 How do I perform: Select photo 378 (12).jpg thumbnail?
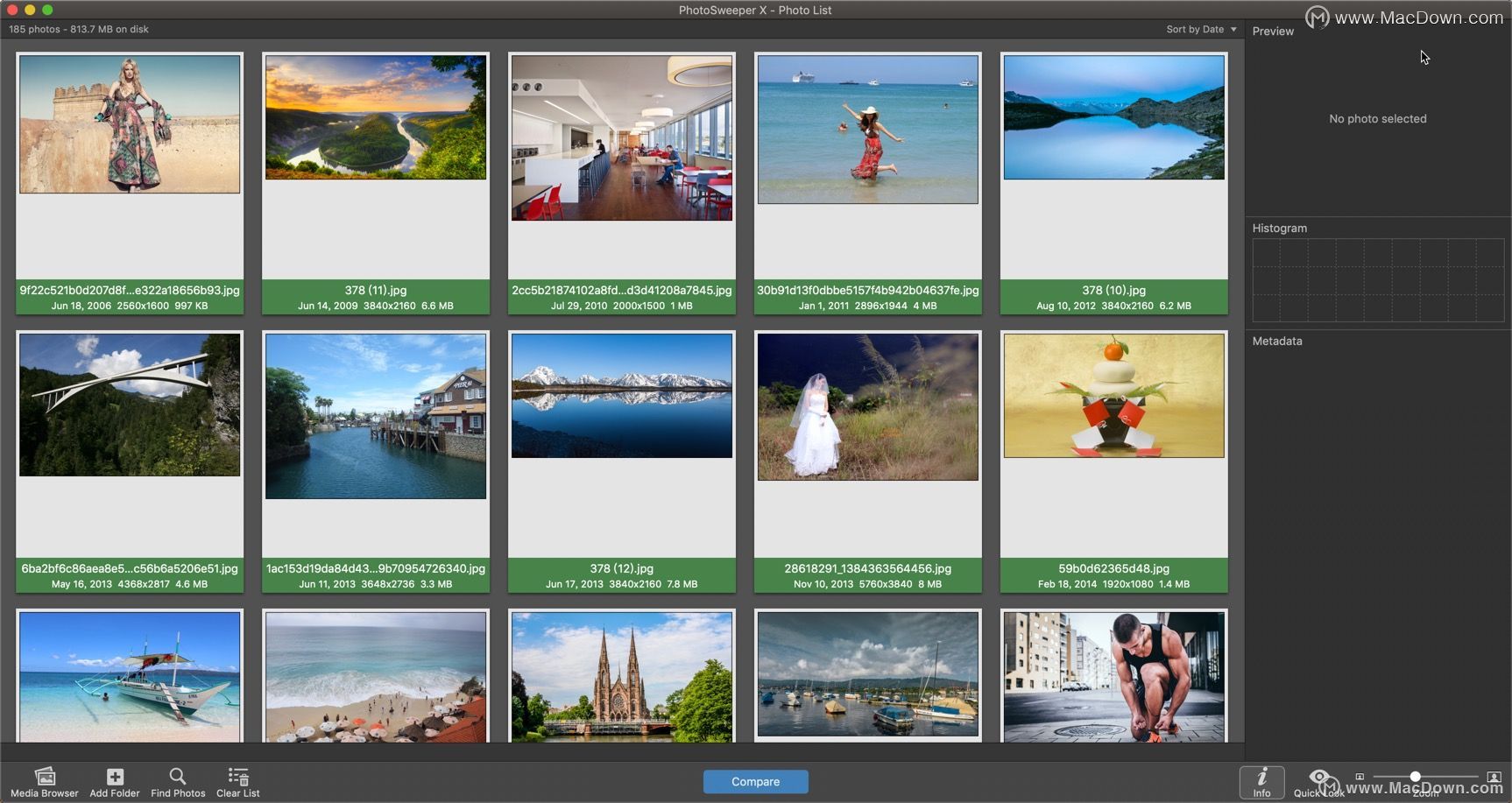coord(622,396)
